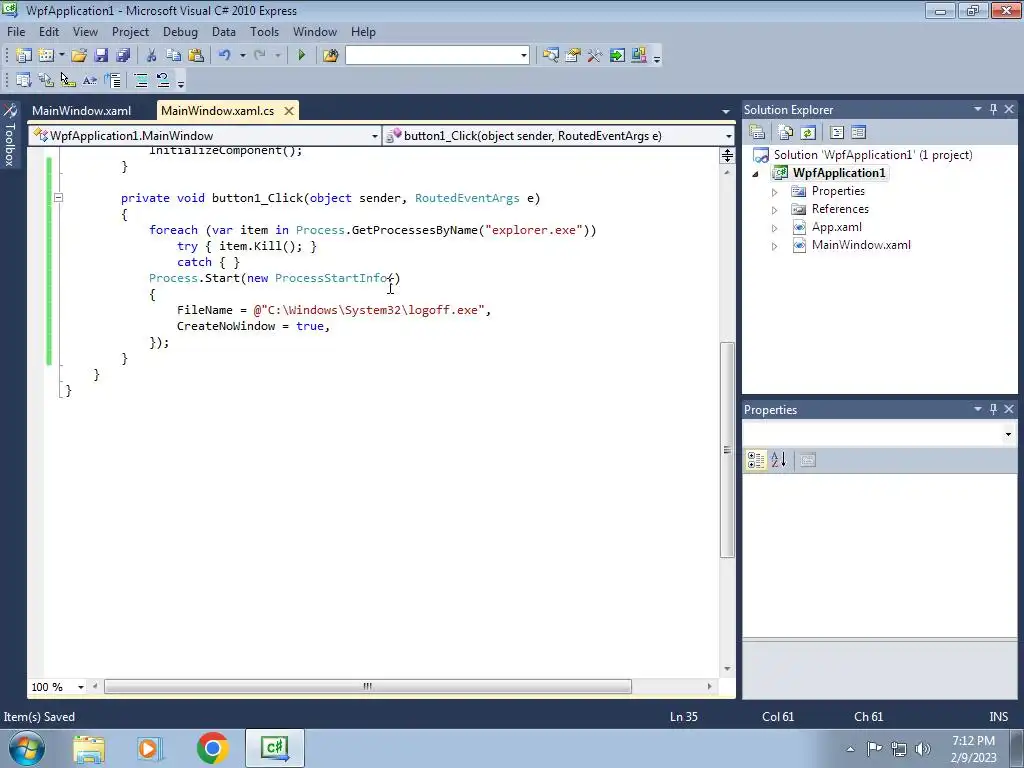The height and width of the screenshot is (768, 1024).
Task: Open the Edit menu
Action: tap(49, 31)
